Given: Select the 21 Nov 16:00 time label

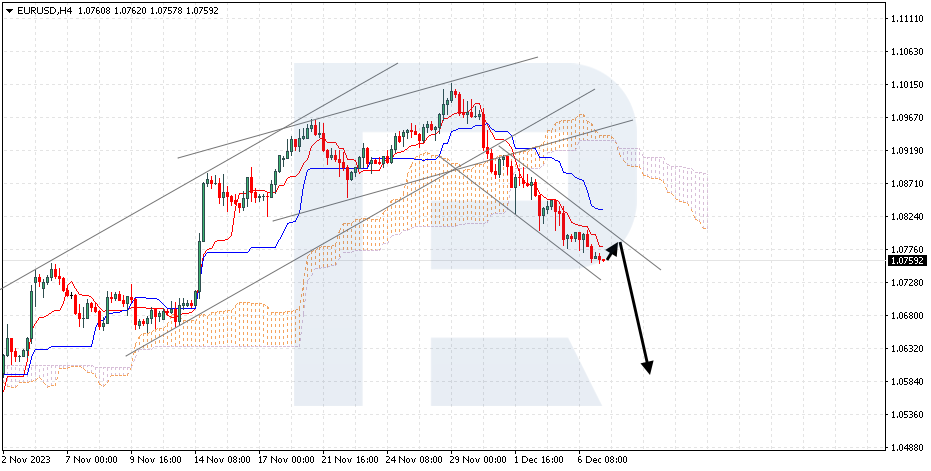Looking at the screenshot, I should 349,460.
